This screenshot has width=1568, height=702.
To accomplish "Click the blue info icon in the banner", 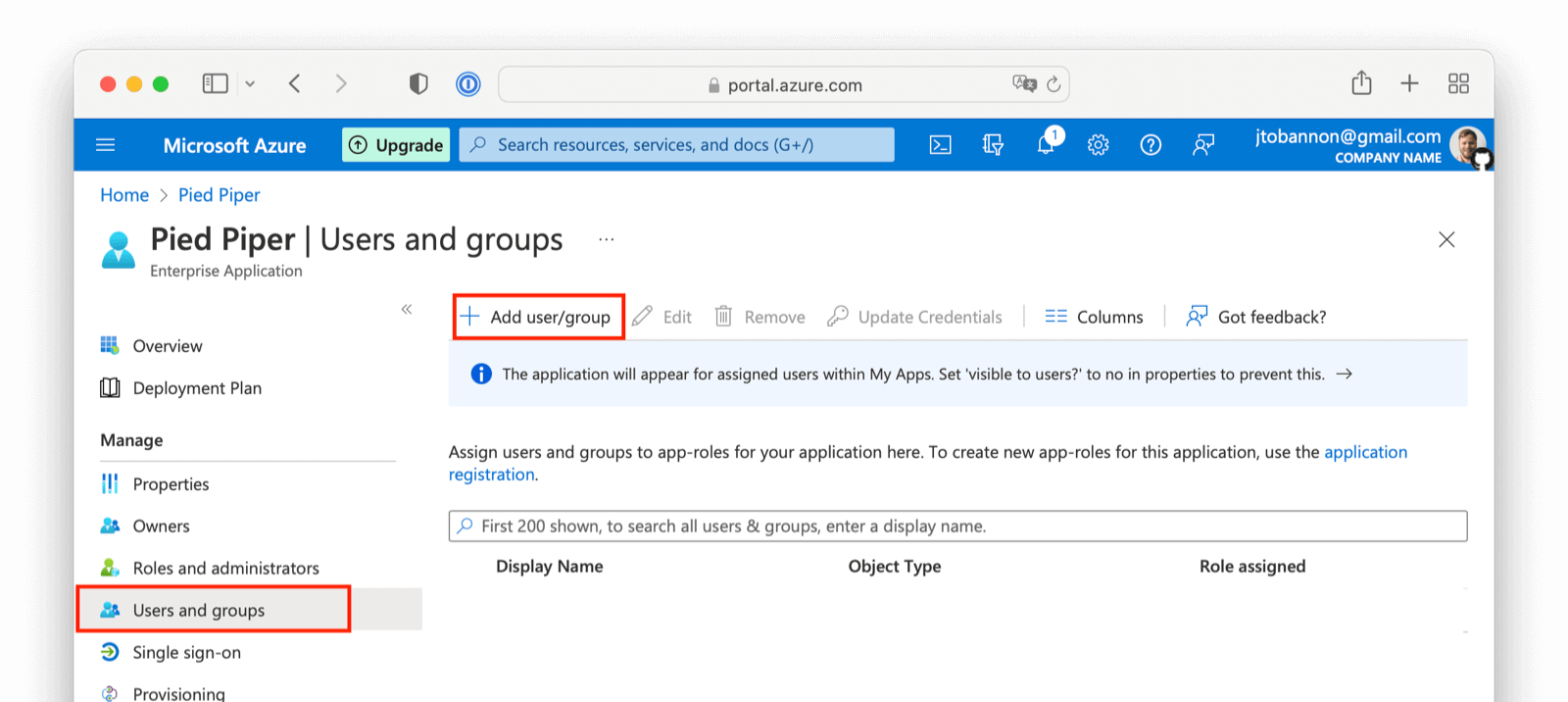I will coord(481,374).
